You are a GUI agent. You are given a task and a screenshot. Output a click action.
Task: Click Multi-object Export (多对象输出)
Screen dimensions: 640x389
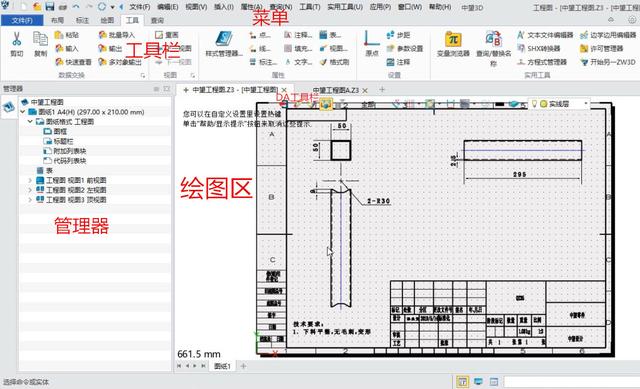(x=120, y=62)
